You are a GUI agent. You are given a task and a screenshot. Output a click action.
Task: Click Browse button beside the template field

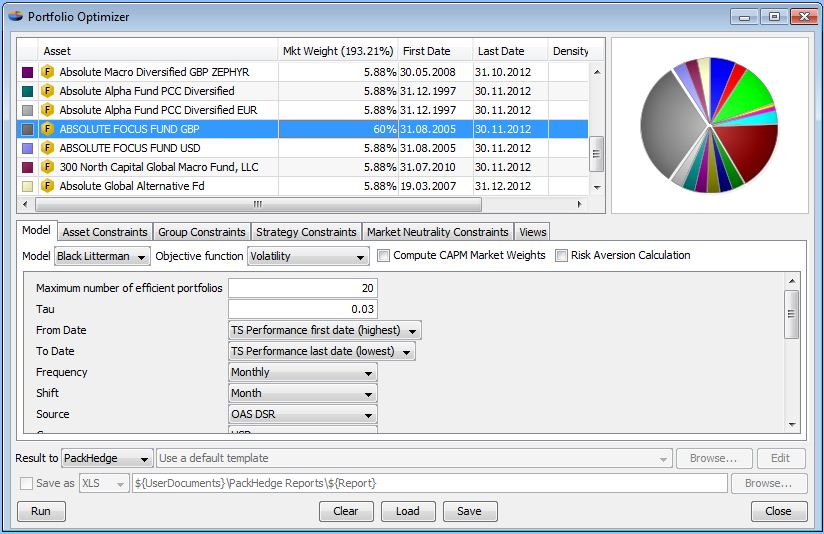coord(714,458)
